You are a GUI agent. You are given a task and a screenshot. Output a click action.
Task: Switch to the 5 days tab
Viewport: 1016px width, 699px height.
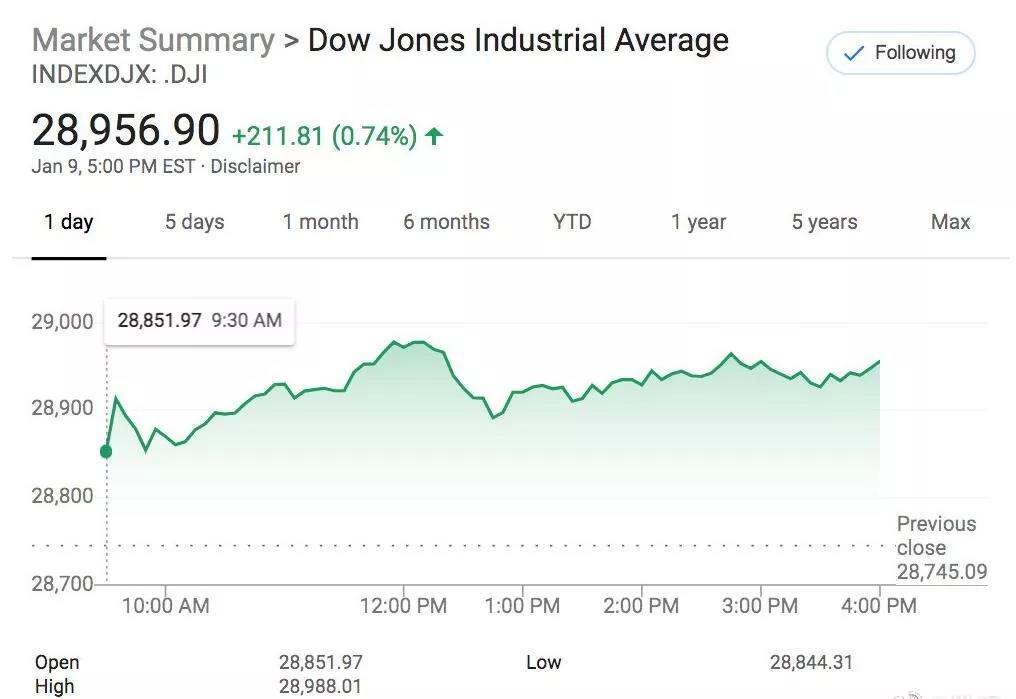[x=194, y=222]
